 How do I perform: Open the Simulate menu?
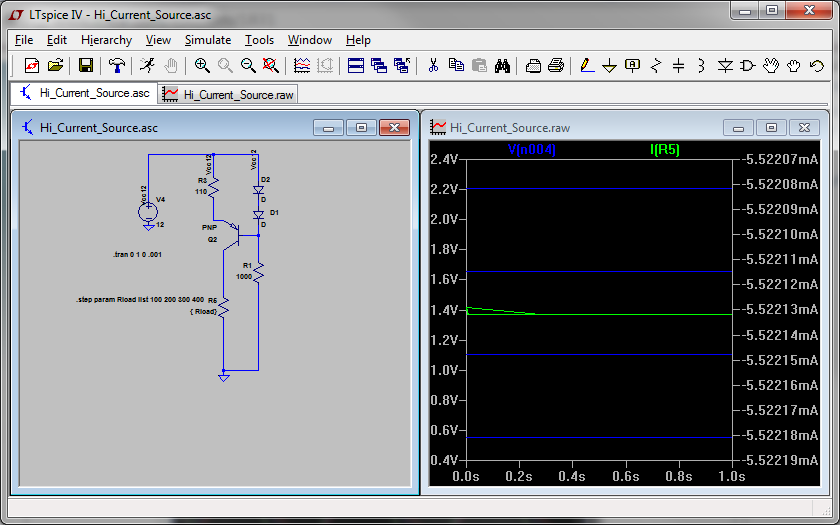(x=208, y=40)
